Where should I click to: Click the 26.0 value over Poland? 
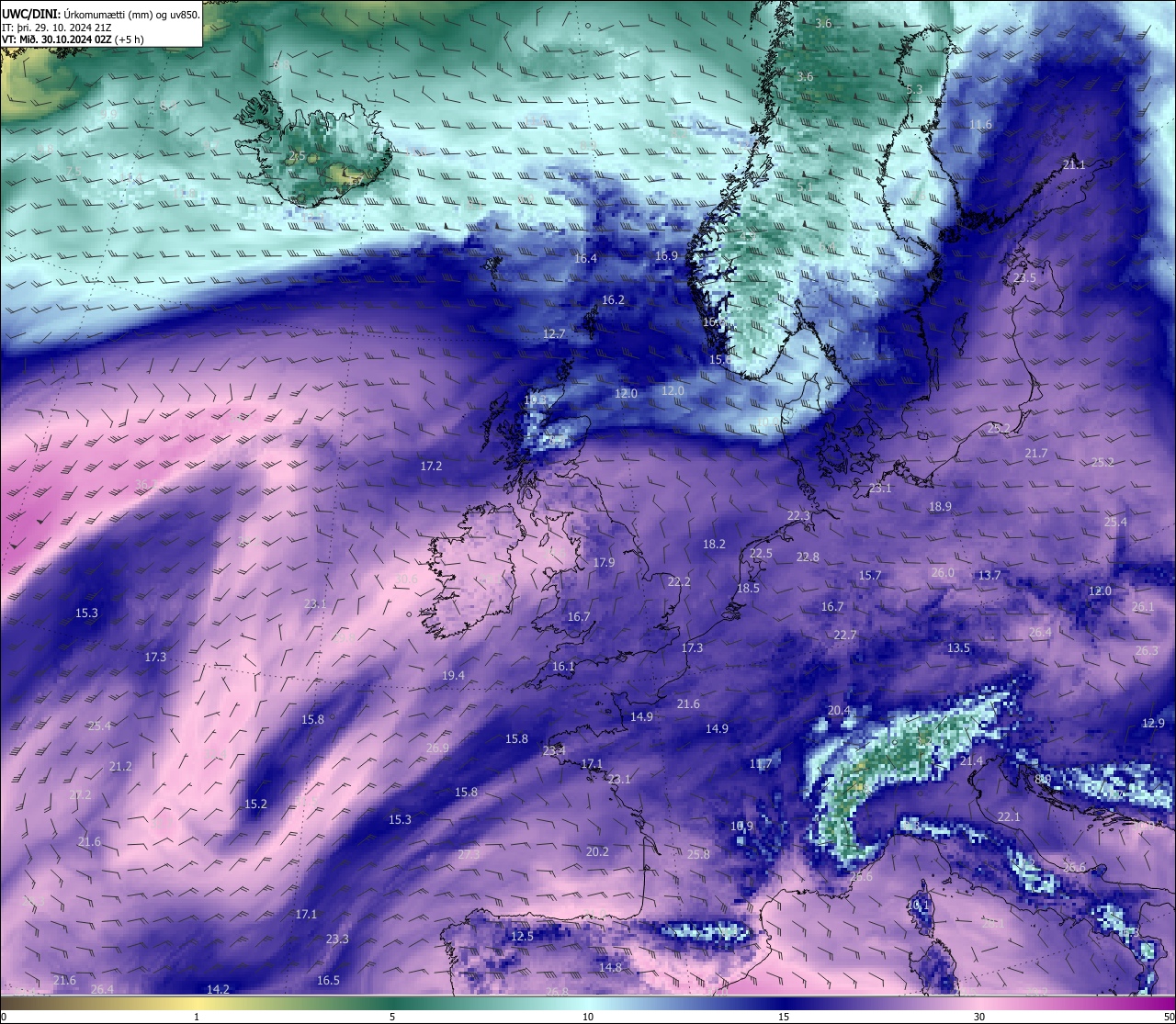943,572
